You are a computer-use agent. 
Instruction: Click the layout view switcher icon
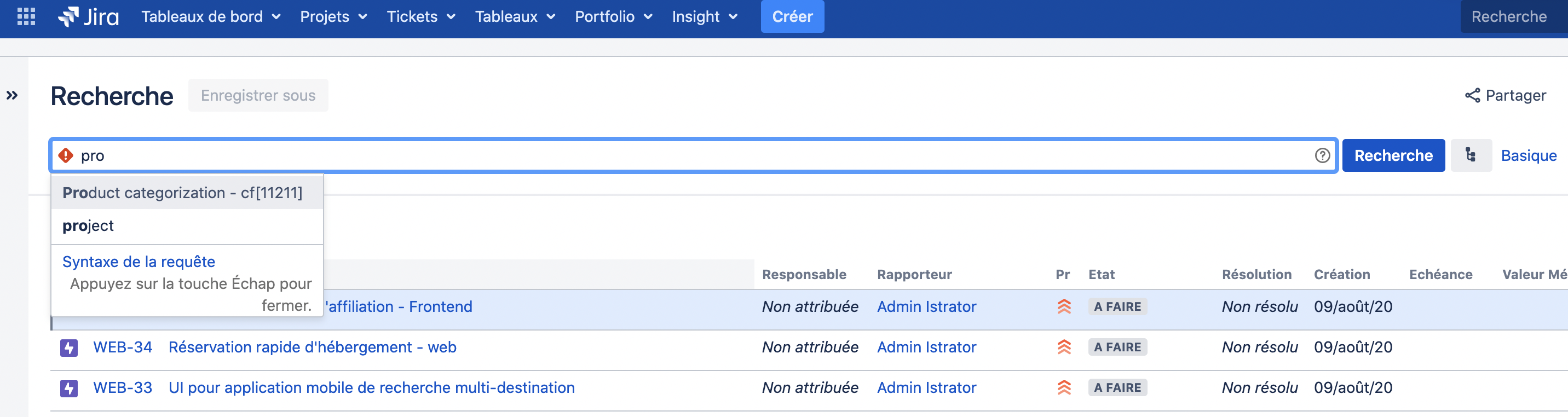1470,156
